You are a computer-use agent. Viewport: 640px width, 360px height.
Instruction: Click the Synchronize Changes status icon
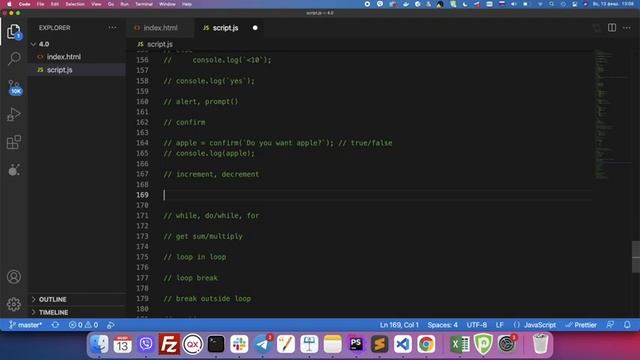56,325
